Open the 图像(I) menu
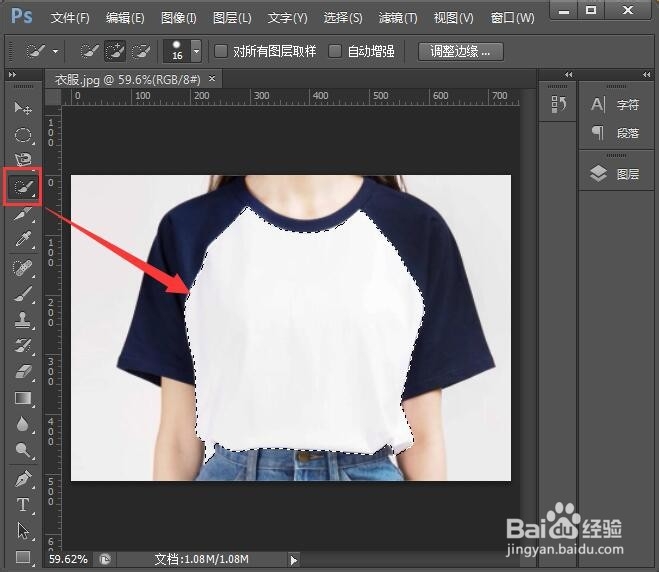Image resolution: width=659 pixels, height=572 pixels. (x=179, y=18)
